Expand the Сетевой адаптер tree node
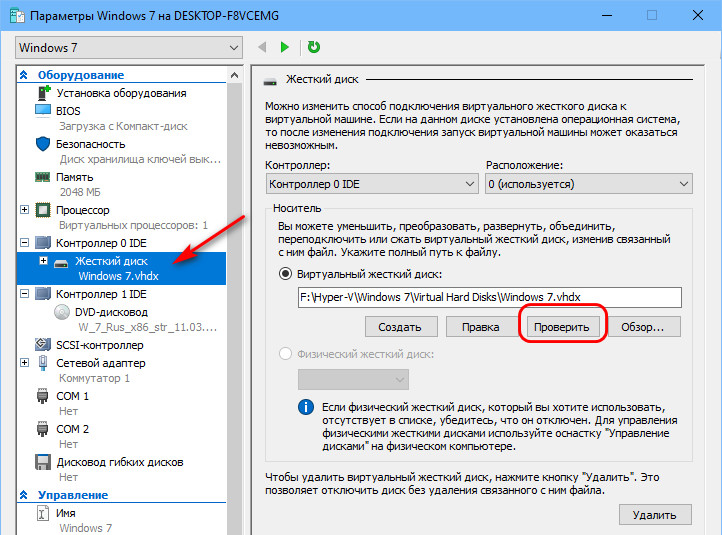Viewport: 722px width, 535px height. (x=24, y=363)
